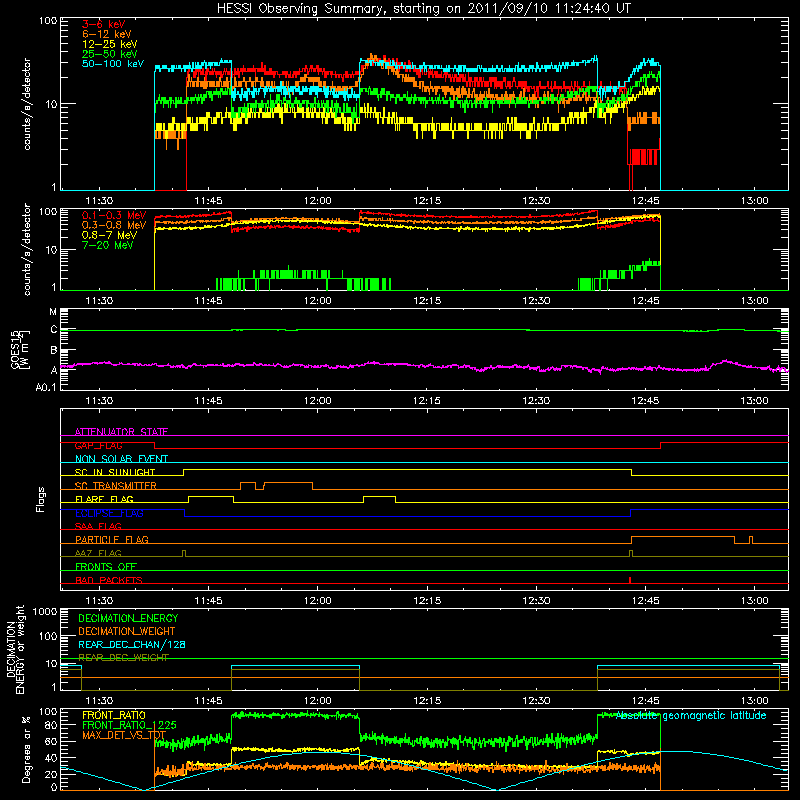Click the SAA_FLAG label
This screenshot has width=800, height=800.
[x=98, y=526]
